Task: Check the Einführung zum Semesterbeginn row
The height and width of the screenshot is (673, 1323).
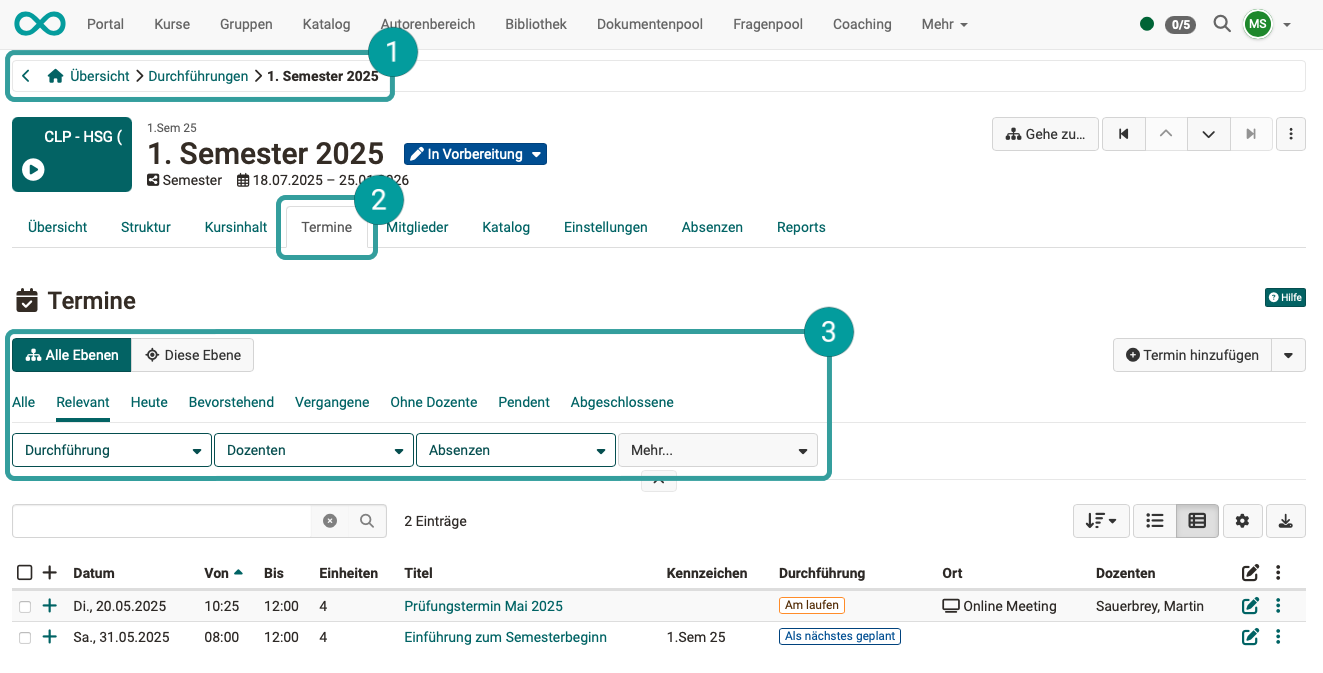Action: click(25, 636)
